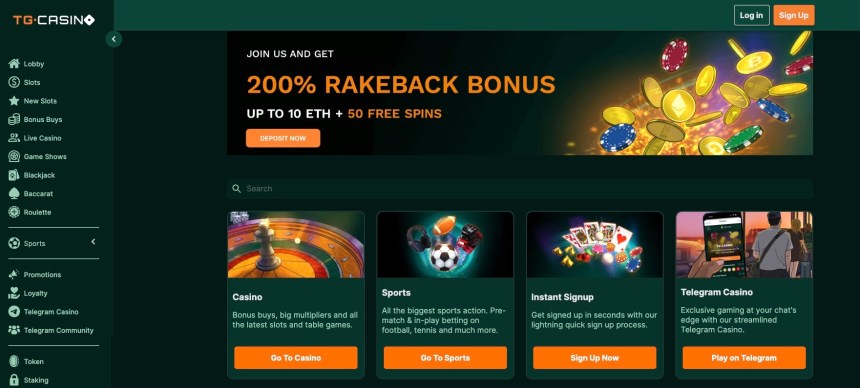Select the Blackjack cards icon
Viewport: 860px width, 388px height.
coord(14,175)
